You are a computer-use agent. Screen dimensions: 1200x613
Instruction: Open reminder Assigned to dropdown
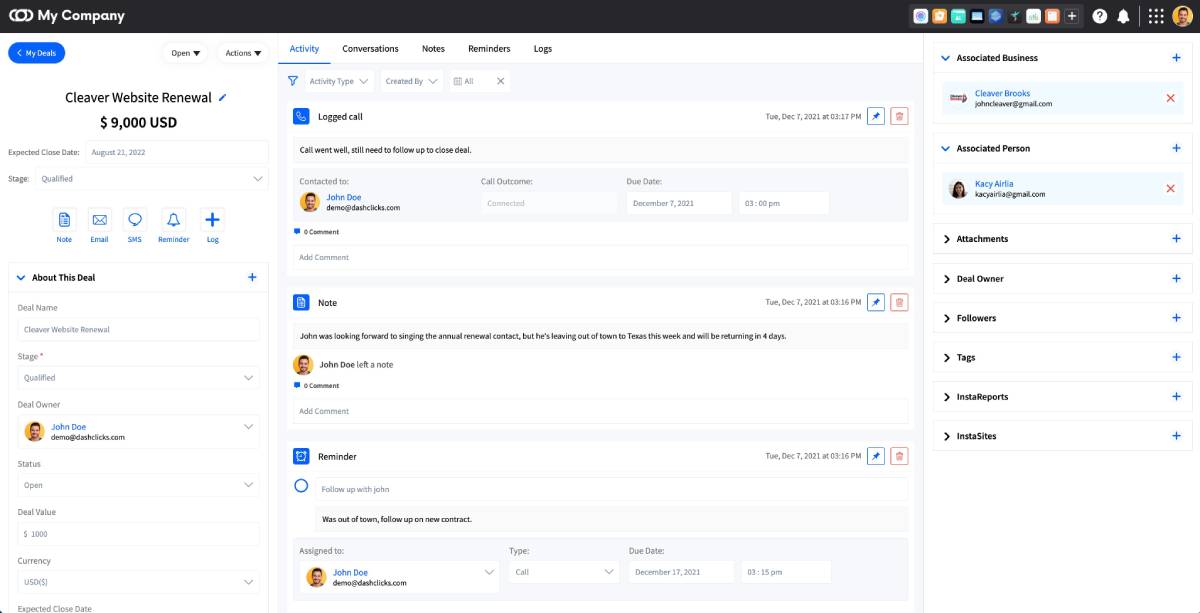pos(399,577)
